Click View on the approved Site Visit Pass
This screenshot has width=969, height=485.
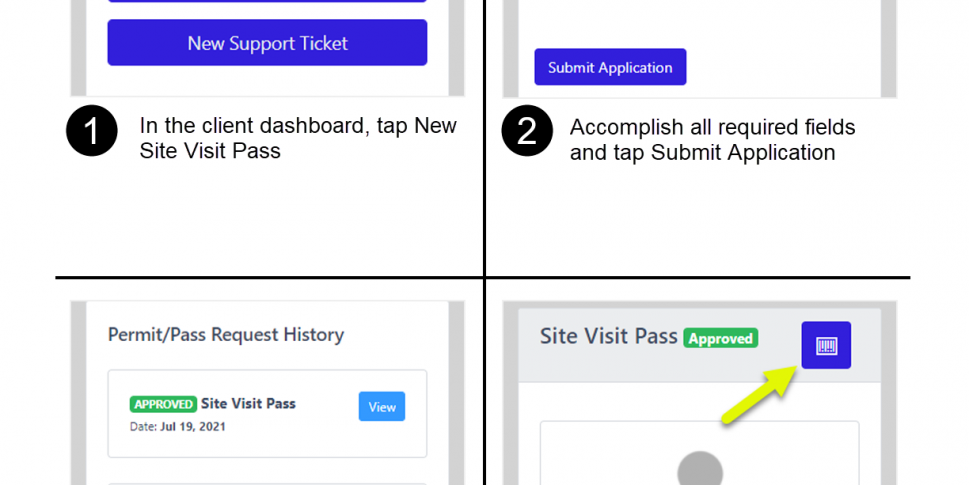pos(382,406)
